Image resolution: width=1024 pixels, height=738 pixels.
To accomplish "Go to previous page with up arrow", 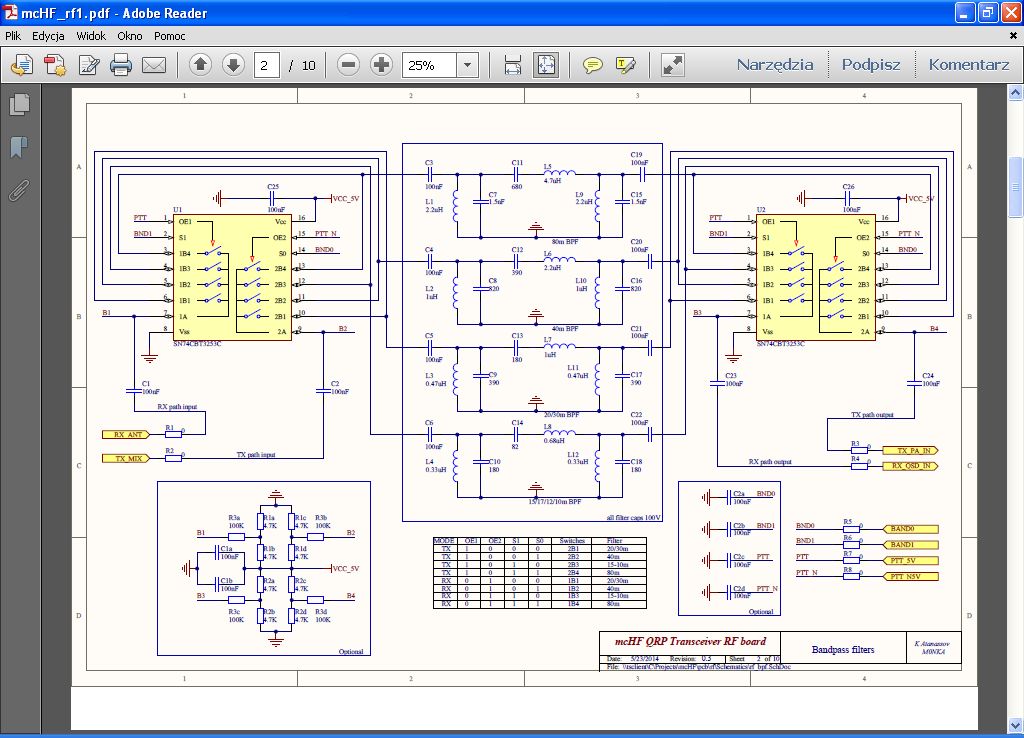I will click(x=200, y=66).
